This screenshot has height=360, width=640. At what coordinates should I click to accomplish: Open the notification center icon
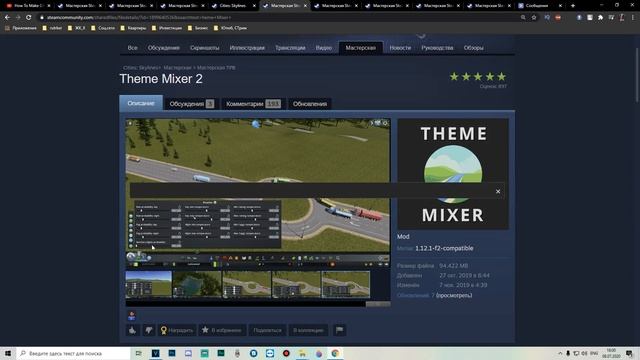pos(629,353)
